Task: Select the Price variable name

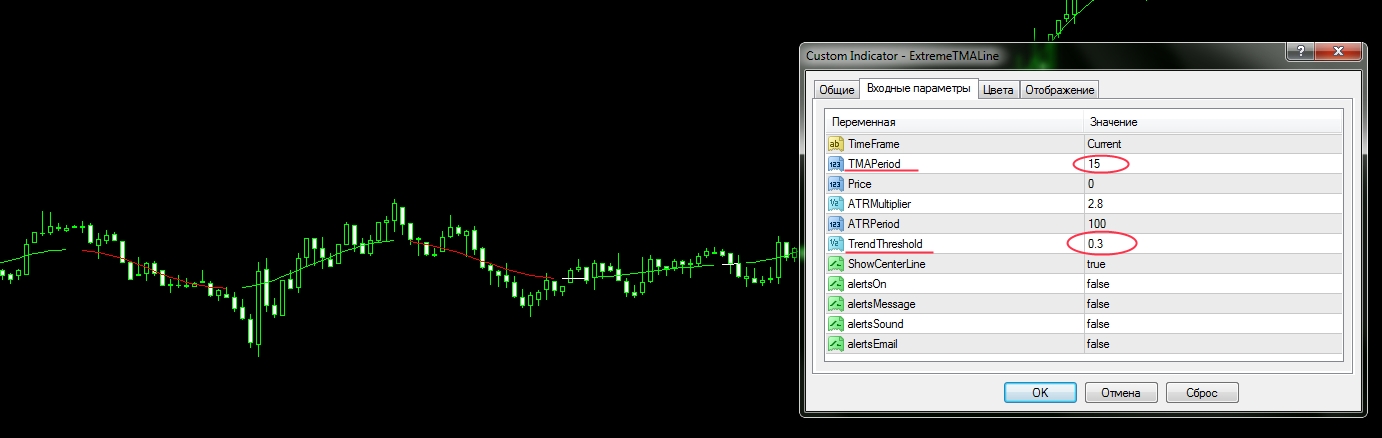Action: pyautogui.click(x=859, y=184)
